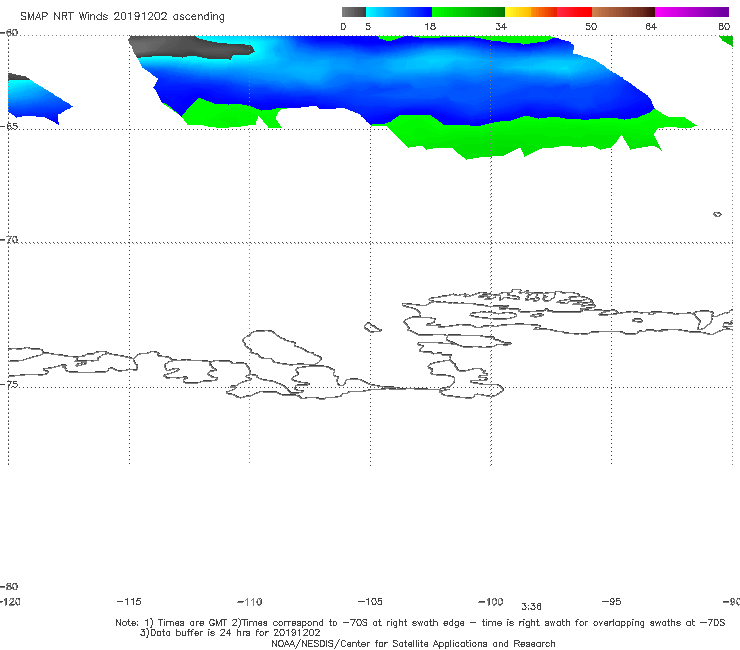Click the large oval island outline near -109
This screenshot has height=650, width=740.
pyautogui.click(x=282, y=347)
